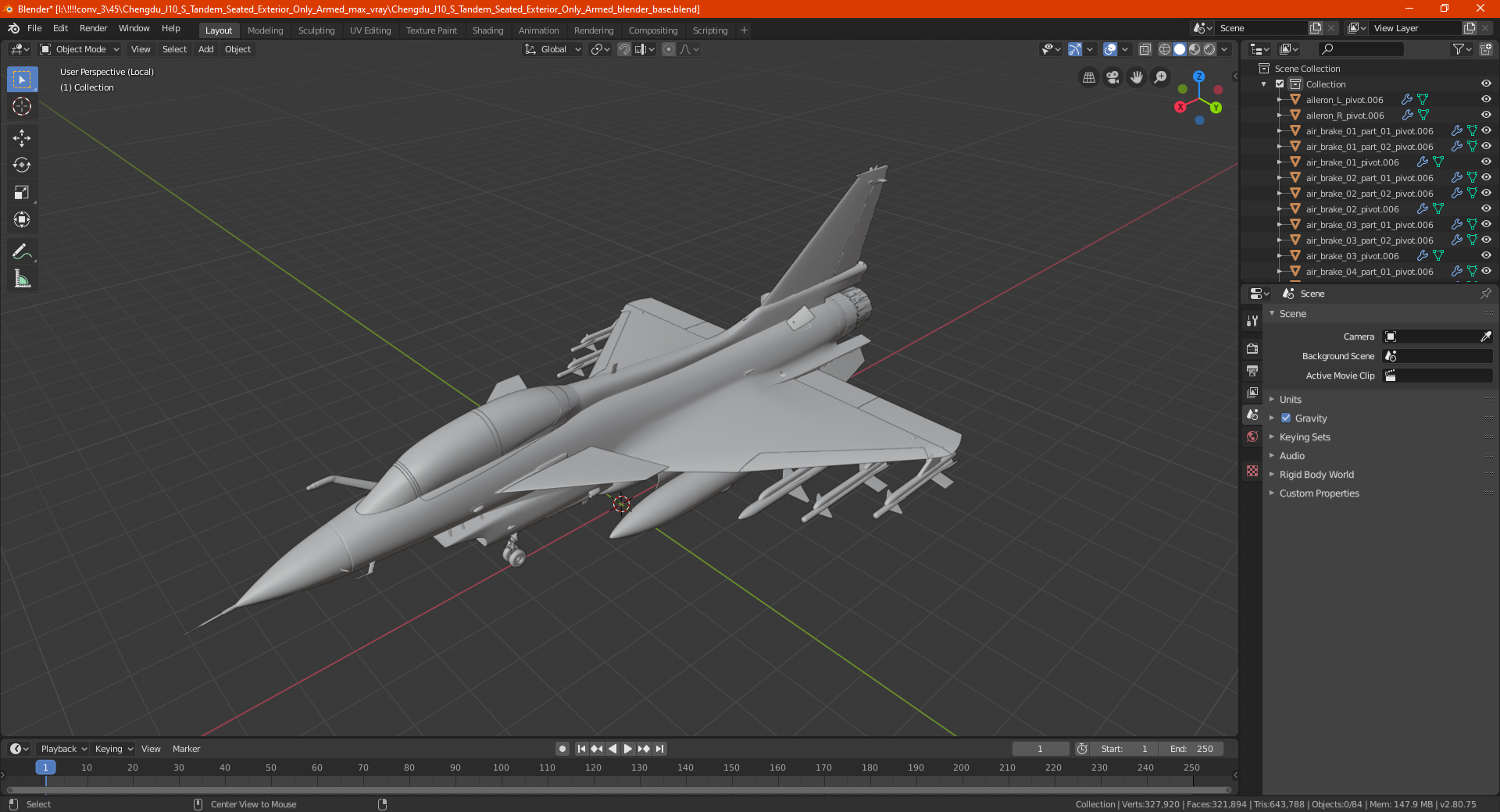Click End frame field showing 250

click(x=1191, y=749)
